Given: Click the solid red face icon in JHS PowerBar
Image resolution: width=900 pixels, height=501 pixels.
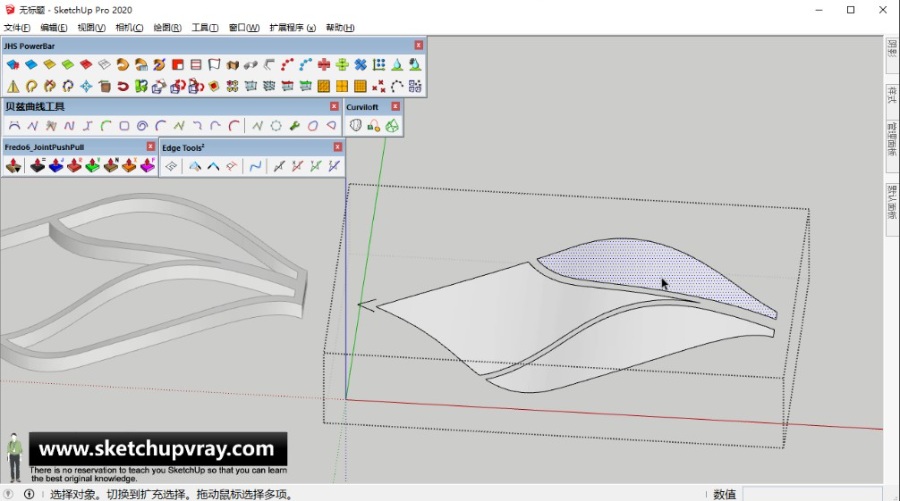Looking at the screenshot, I should pyautogui.click(x=86, y=65).
